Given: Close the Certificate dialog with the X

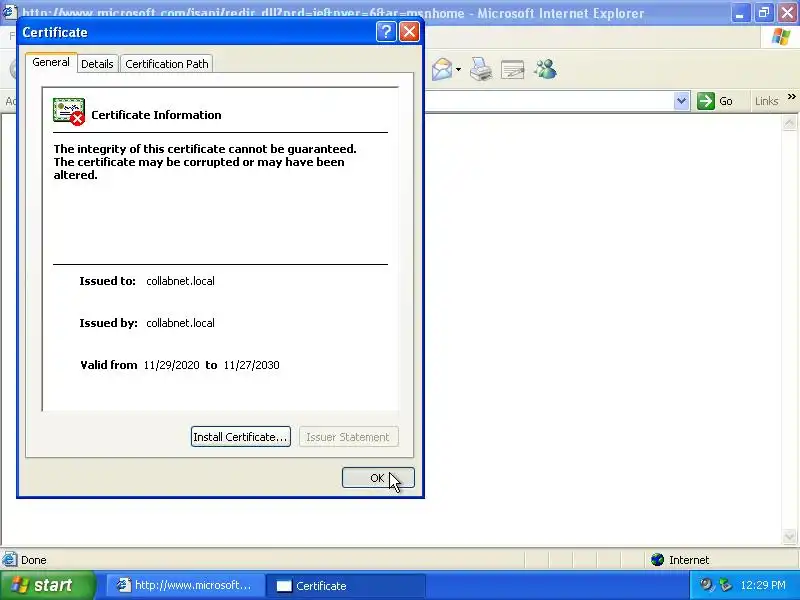Looking at the screenshot, I should point(409,32).
